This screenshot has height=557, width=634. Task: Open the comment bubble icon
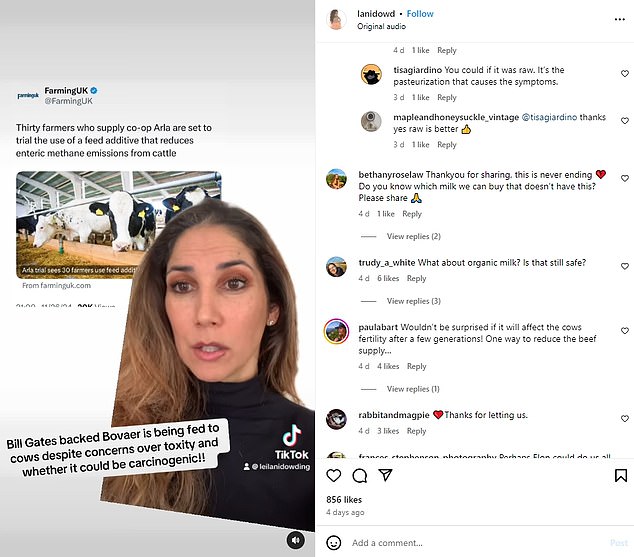359,476
